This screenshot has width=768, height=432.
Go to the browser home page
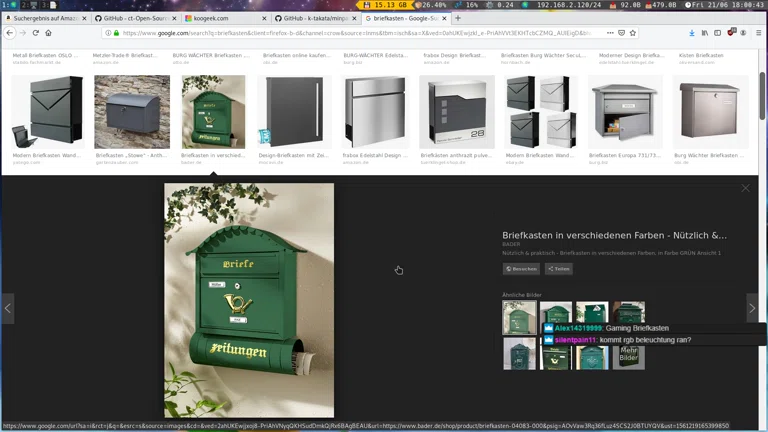click(x=49, y=33)
